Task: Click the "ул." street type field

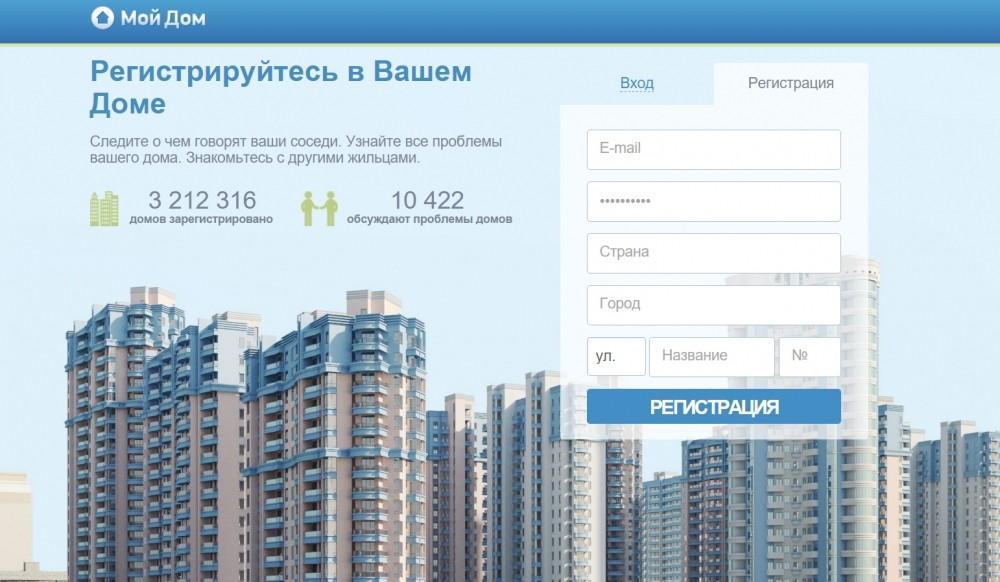Action: [615, 356]
